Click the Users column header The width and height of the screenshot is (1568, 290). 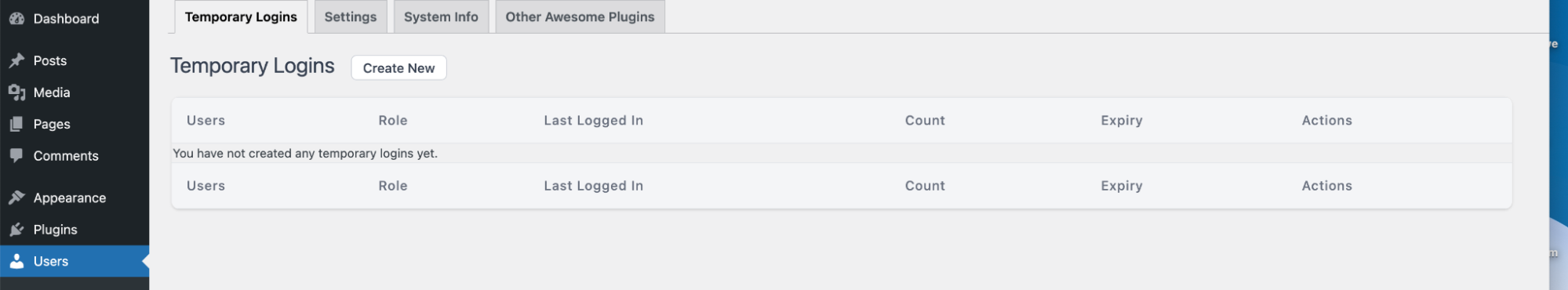tap(206, 121)
